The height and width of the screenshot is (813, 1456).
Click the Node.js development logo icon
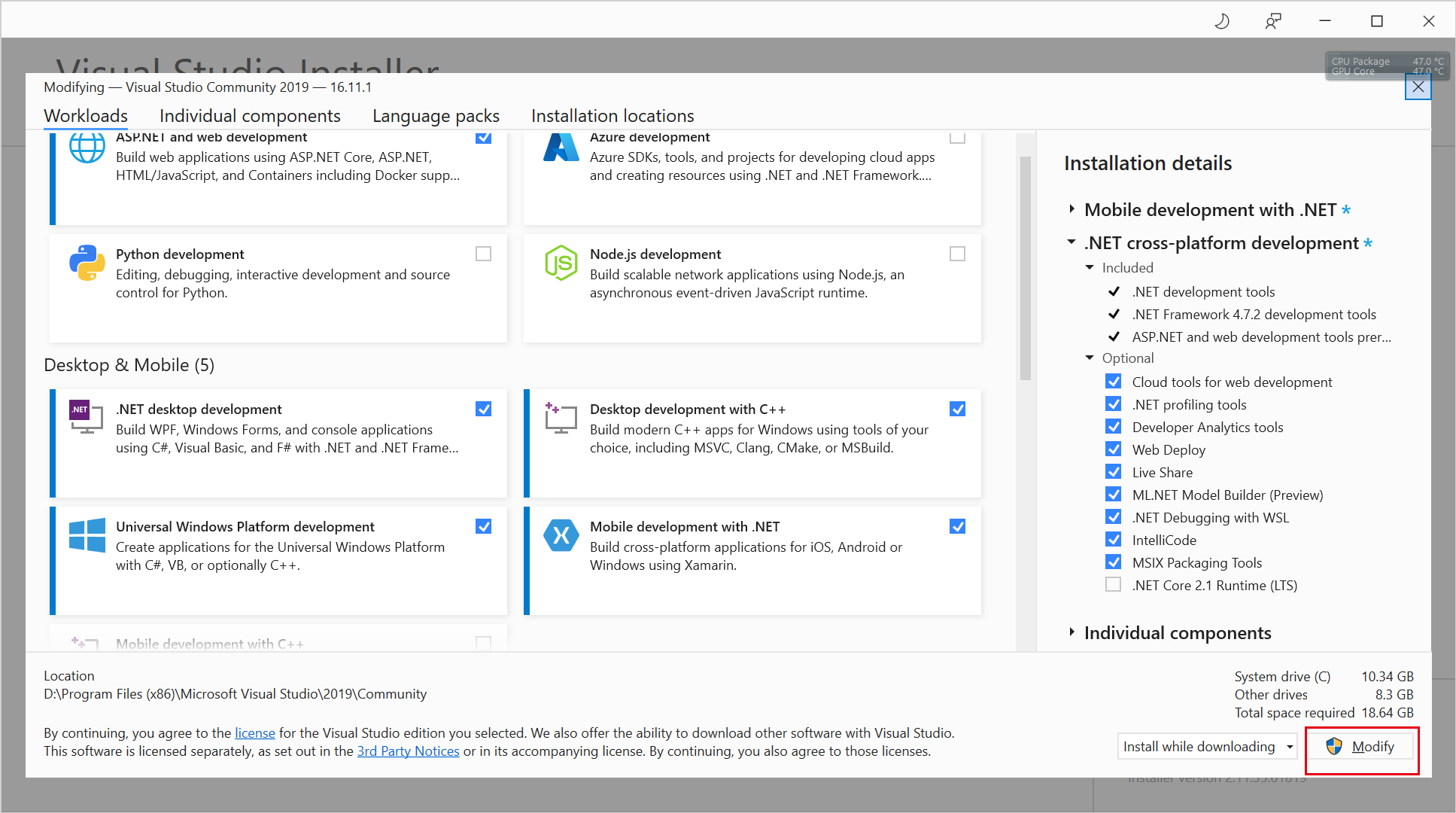(561, 263)
